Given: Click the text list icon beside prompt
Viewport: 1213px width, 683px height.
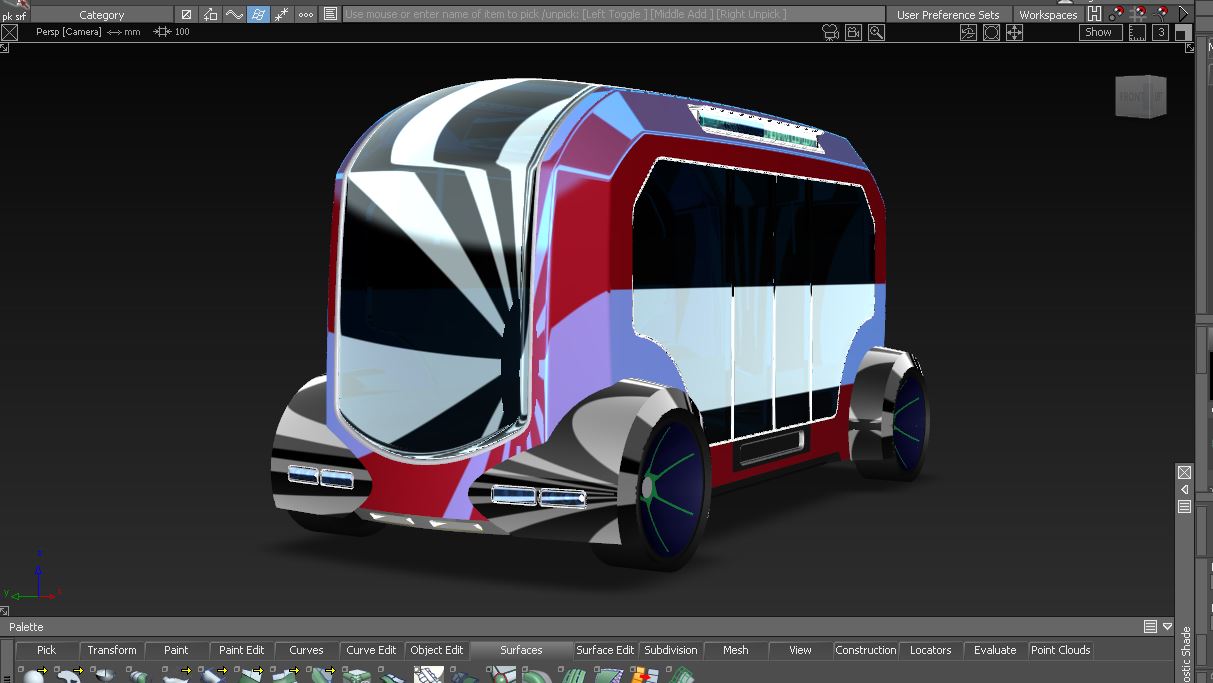Looking at the screenshot, I should tap(330, 14).
